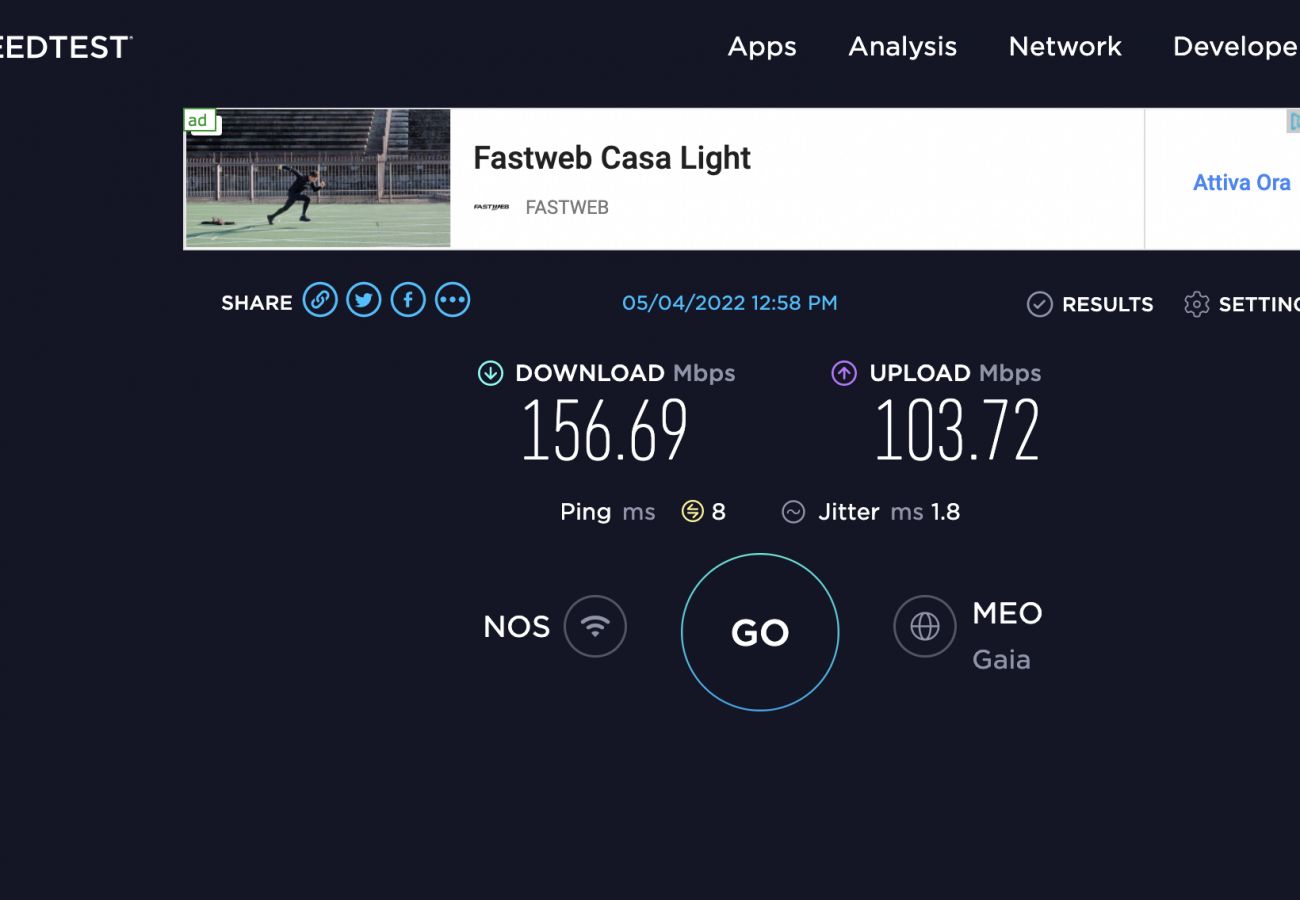This screenshot has height=900, width=1300.
Task: Click the NOS wifi connection icon
Action: (x=595, y=627)
